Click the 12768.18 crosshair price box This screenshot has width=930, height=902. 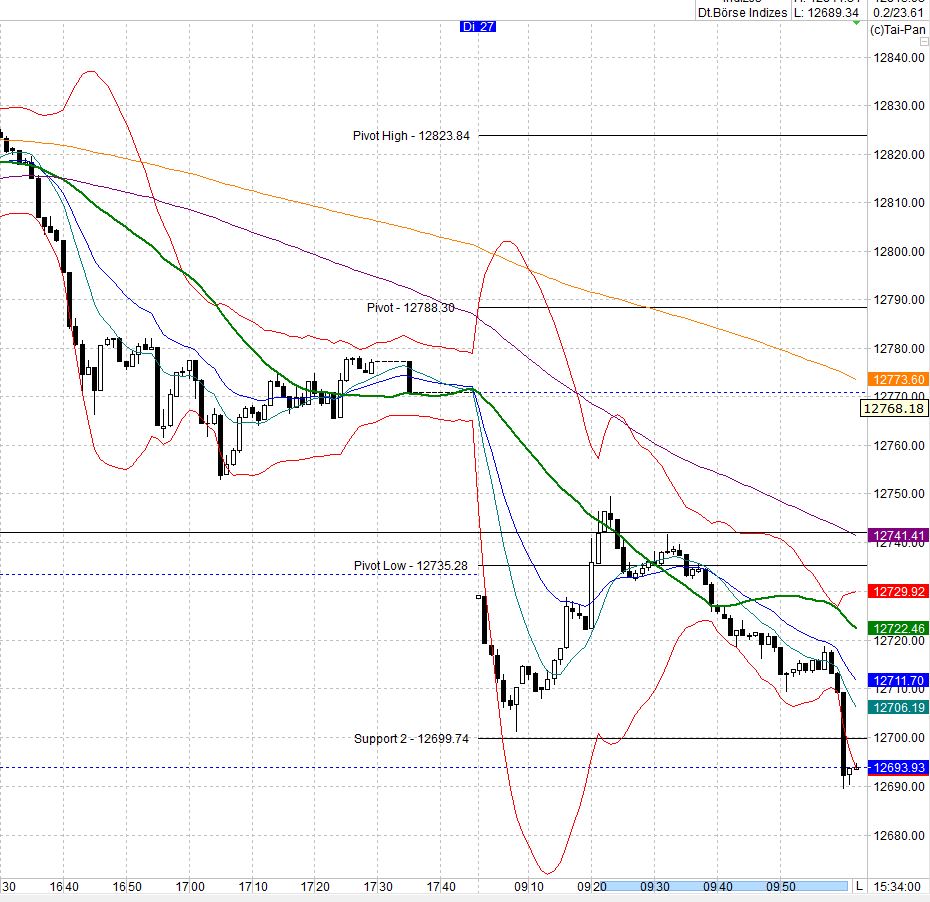point(894,409)
